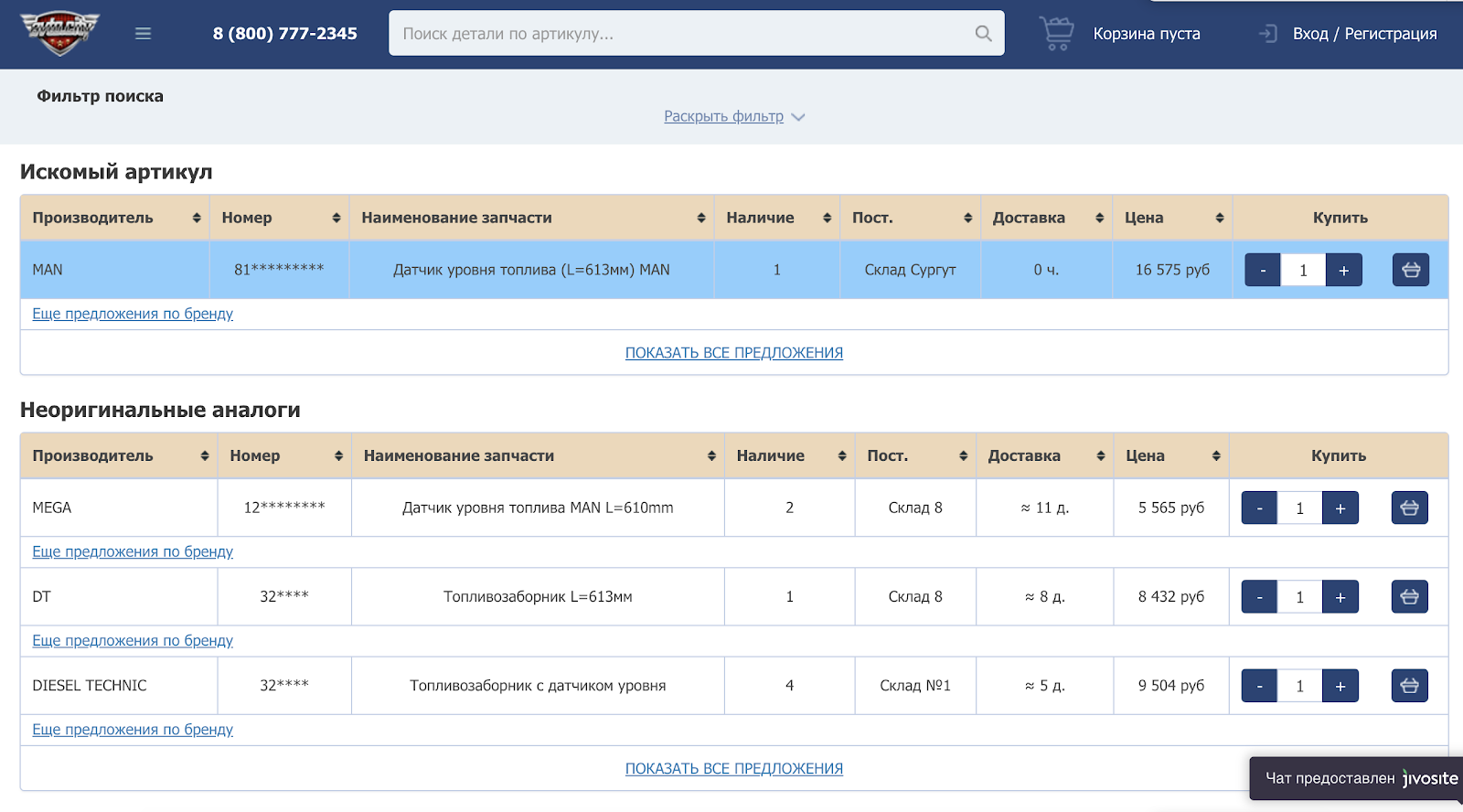1463x812 pixels.
Task: Add the DIESEL TECHNIC part to cart
Action: coord(1409,685)
